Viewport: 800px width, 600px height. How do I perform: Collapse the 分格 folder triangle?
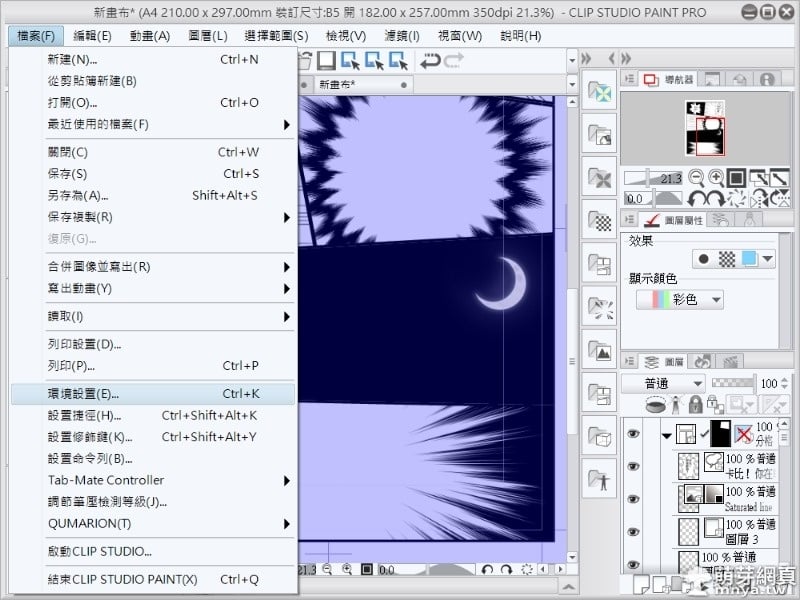[666, 435]
